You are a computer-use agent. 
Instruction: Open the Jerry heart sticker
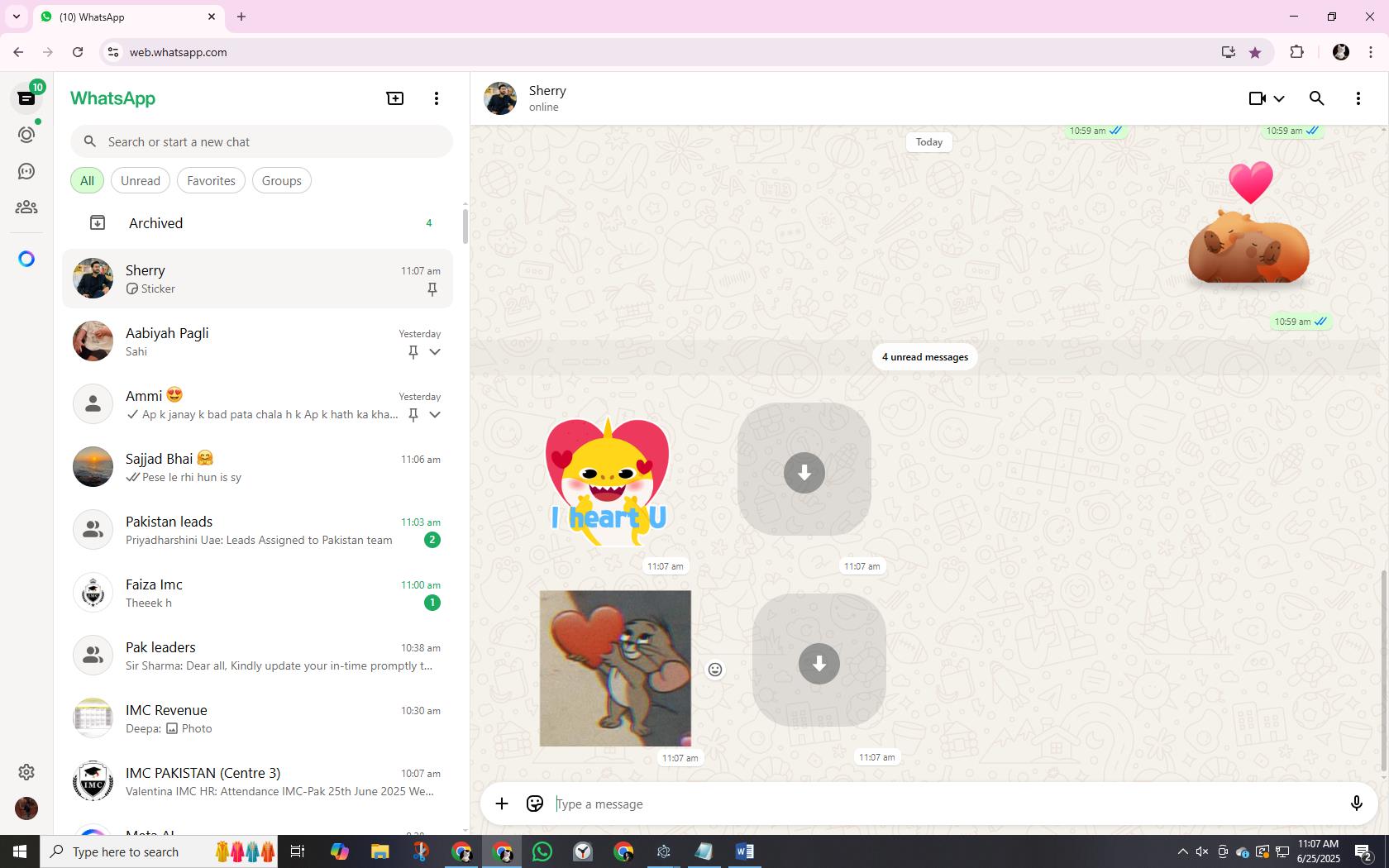(x=615, y=668)
